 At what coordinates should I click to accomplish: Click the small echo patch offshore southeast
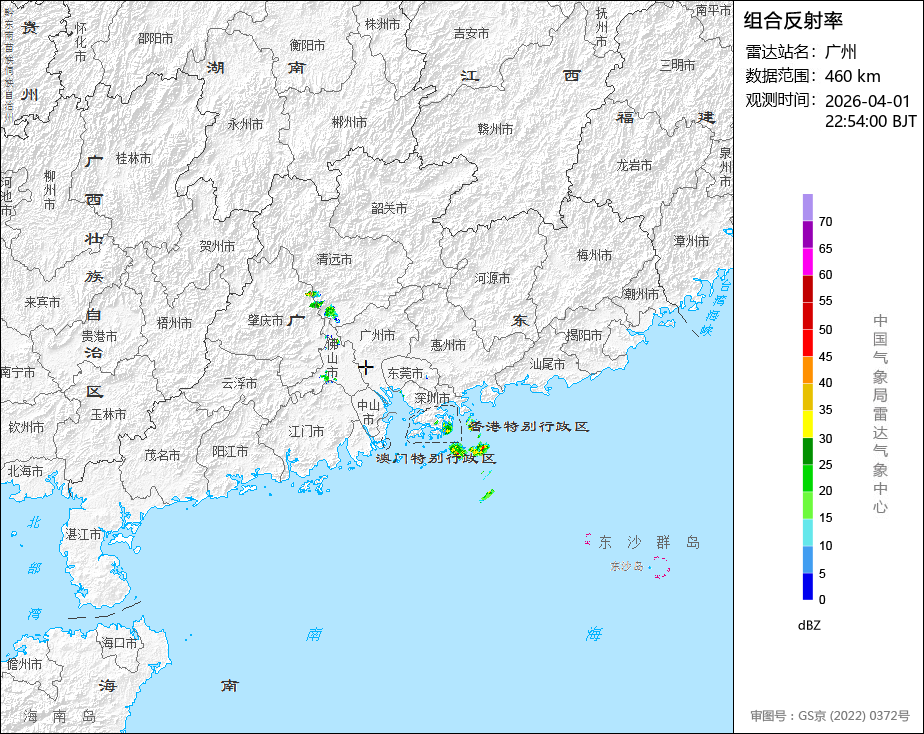(487, 495)
